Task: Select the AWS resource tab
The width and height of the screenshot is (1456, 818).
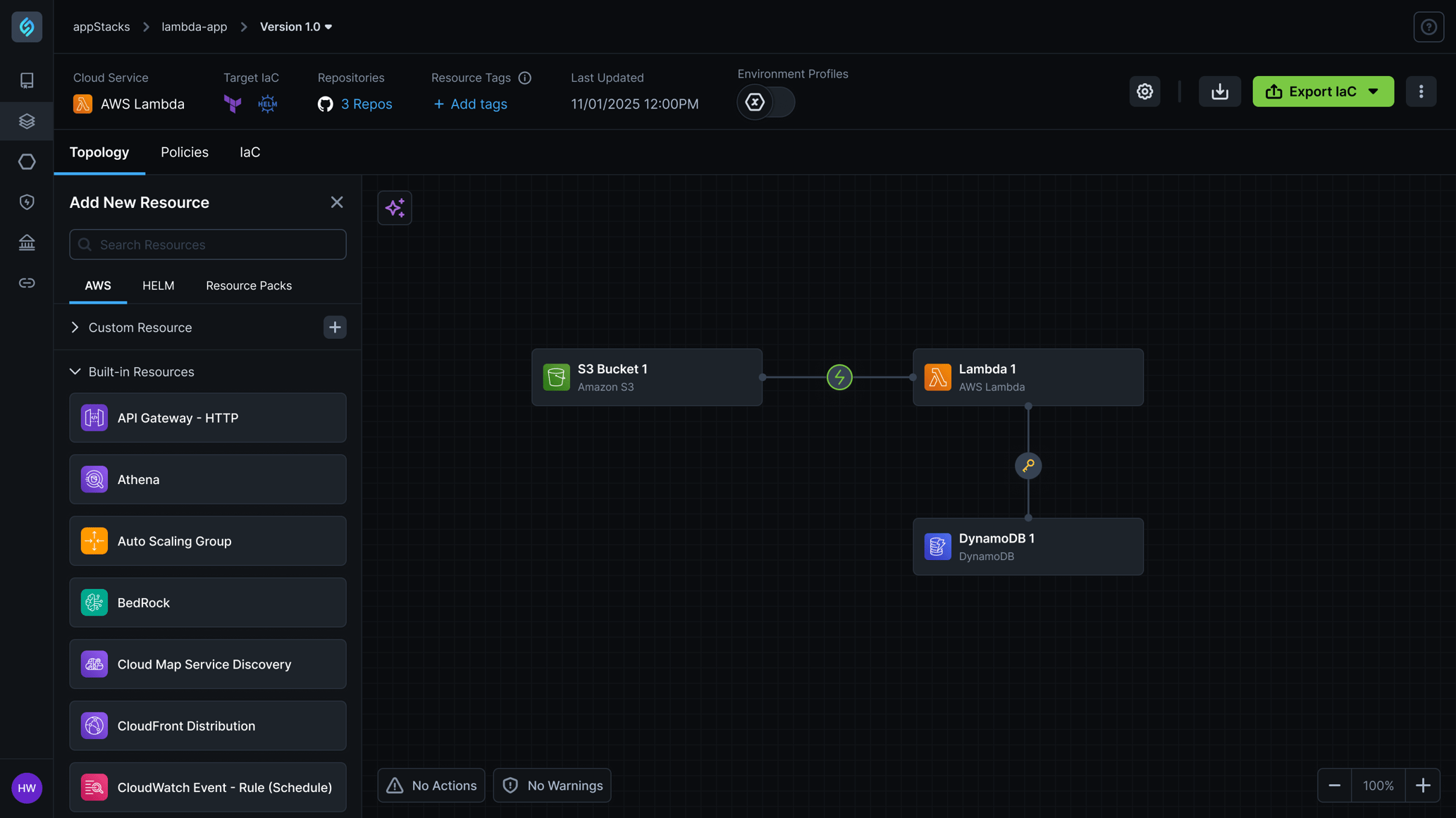Action: [98, 285]
